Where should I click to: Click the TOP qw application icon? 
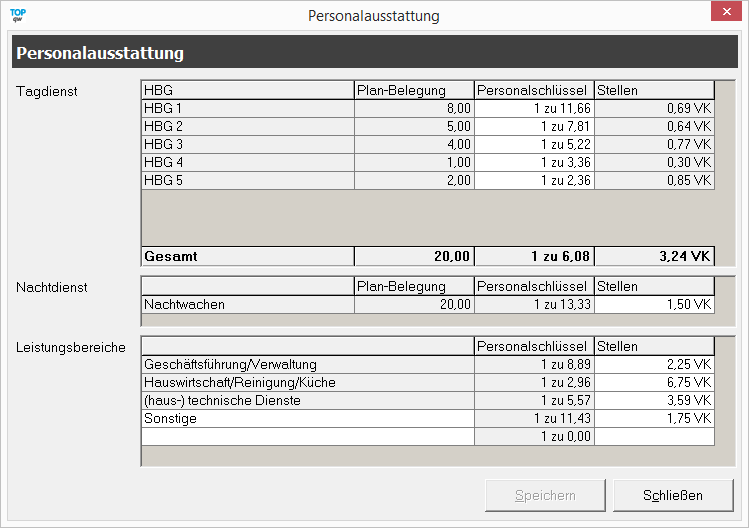pyautogui.click(x=17, y=15)
